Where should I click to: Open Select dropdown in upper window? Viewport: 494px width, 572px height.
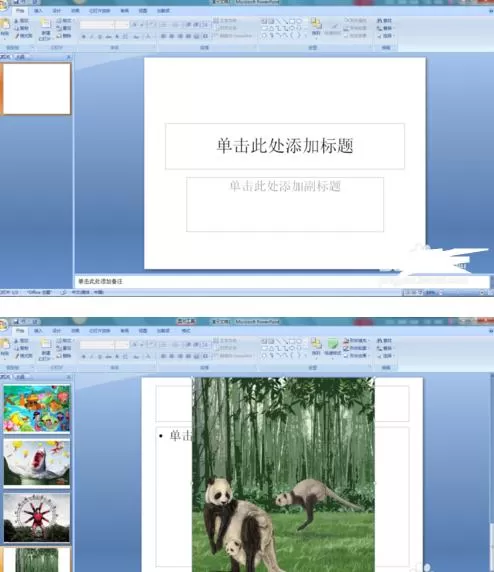pyautogui.click(x=385, y=36)
